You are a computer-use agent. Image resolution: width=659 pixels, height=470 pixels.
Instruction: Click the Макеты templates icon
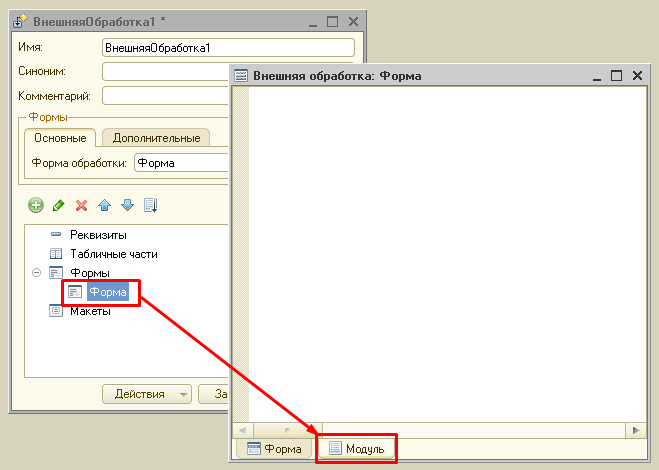pyautogui.click(x=56, y=311)
